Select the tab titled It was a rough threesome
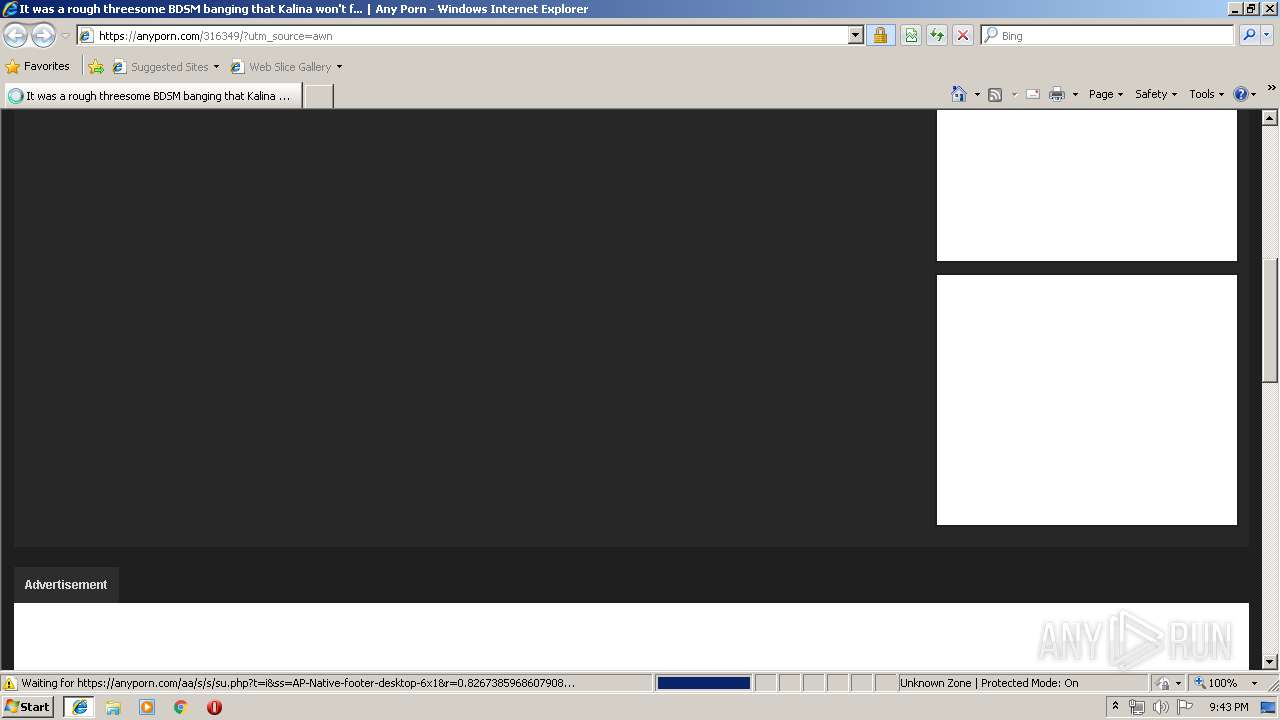This screenshot has width=1280, height=720. tap(153, 96)
